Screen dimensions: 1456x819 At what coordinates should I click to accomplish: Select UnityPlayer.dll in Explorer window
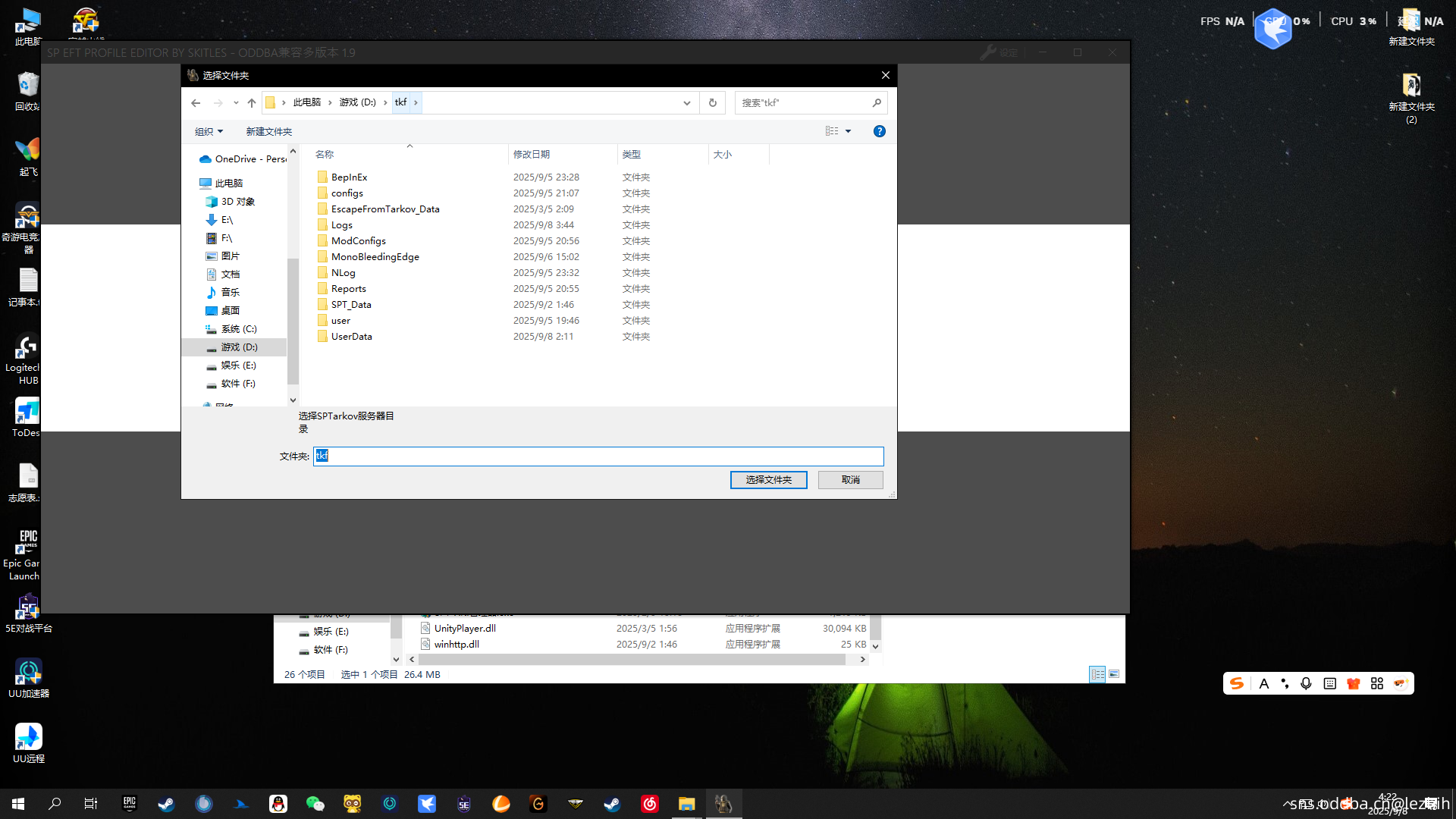[464, 628]
